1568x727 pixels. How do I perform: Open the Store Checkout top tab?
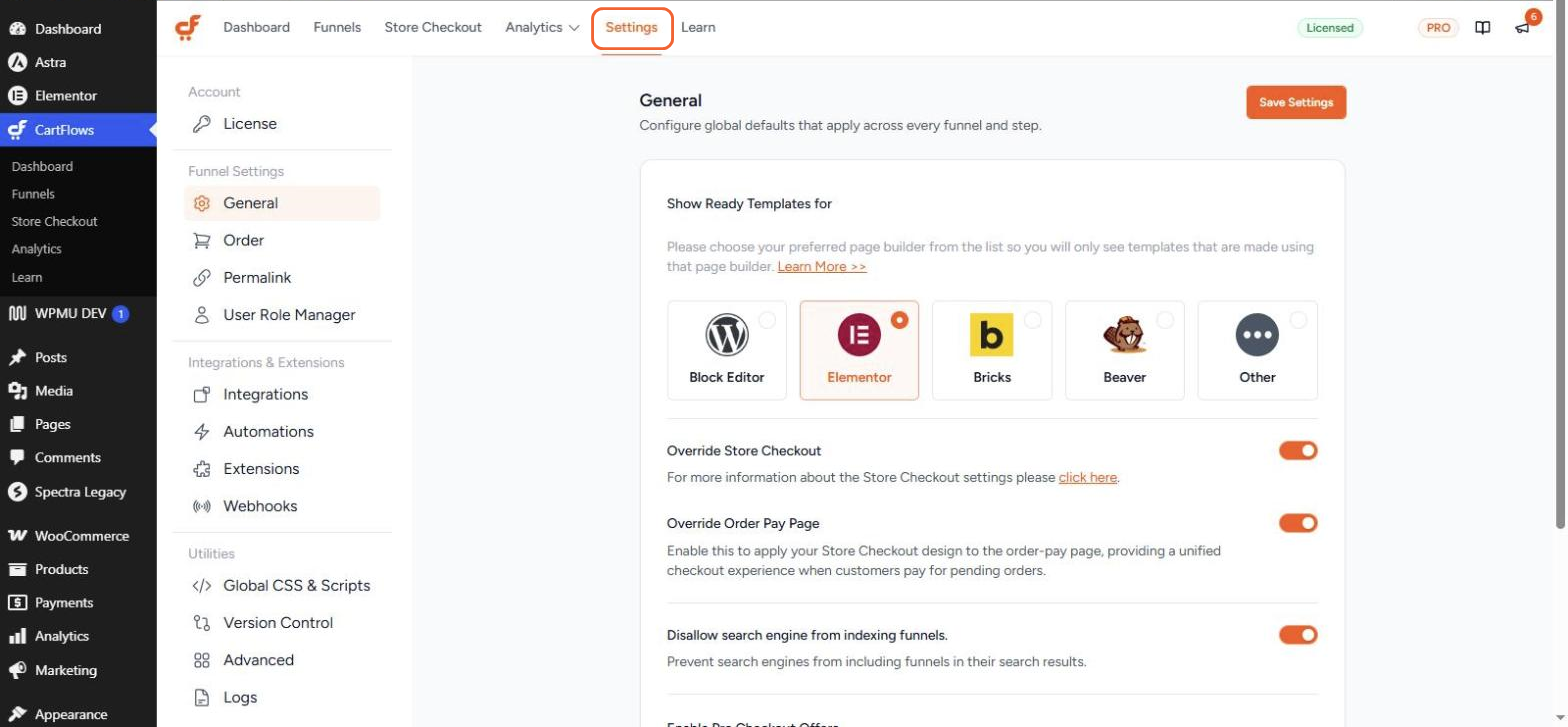tap(433, 28)
